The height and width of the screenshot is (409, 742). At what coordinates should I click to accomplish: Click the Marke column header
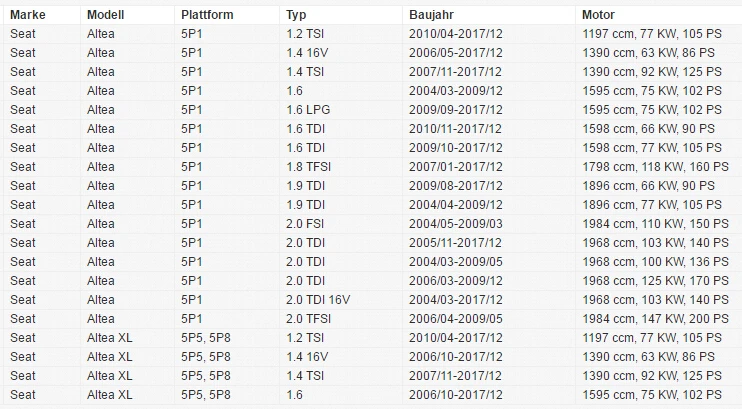(28, 15)
